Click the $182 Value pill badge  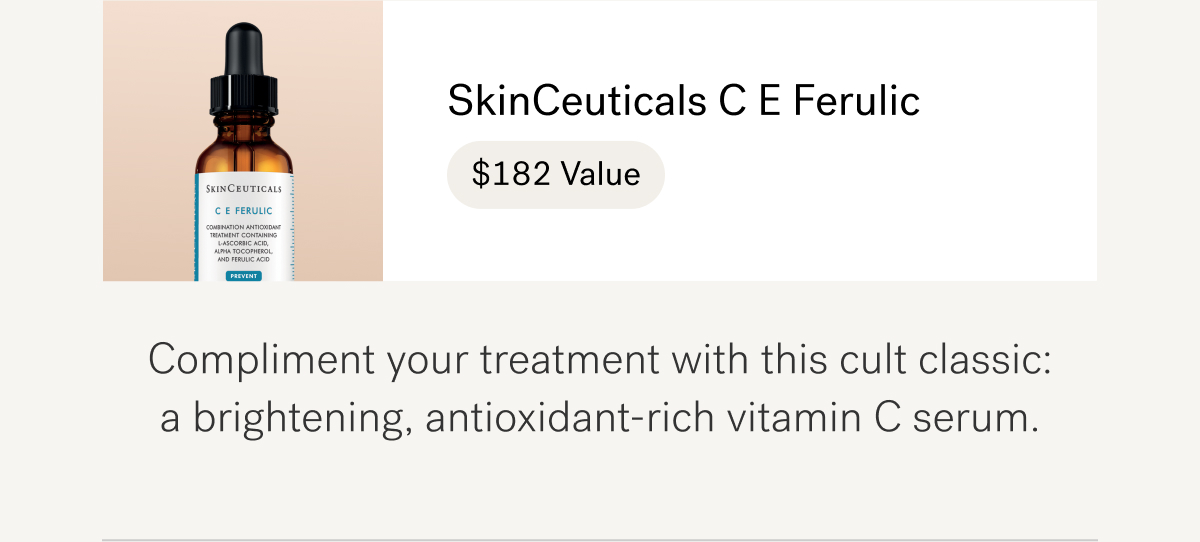(556, 175)
